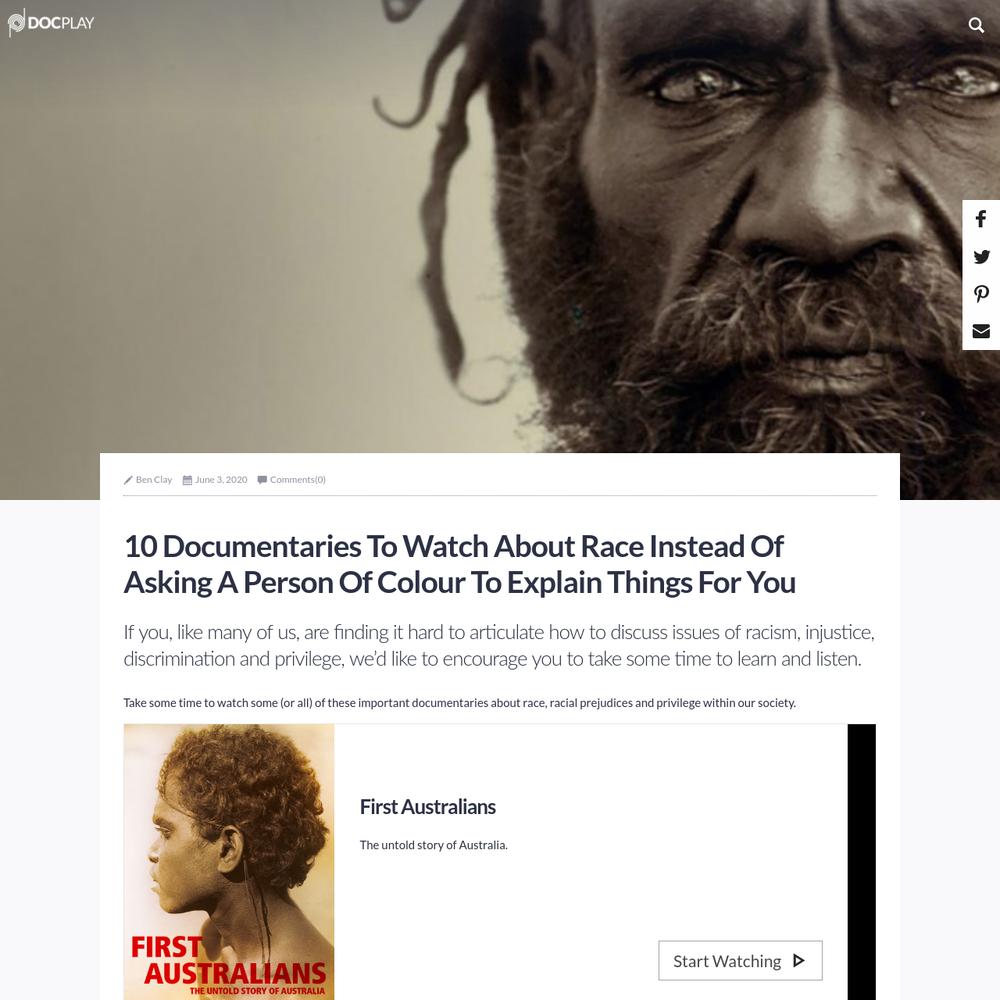Click the hero portrait image

coord(500,226)
